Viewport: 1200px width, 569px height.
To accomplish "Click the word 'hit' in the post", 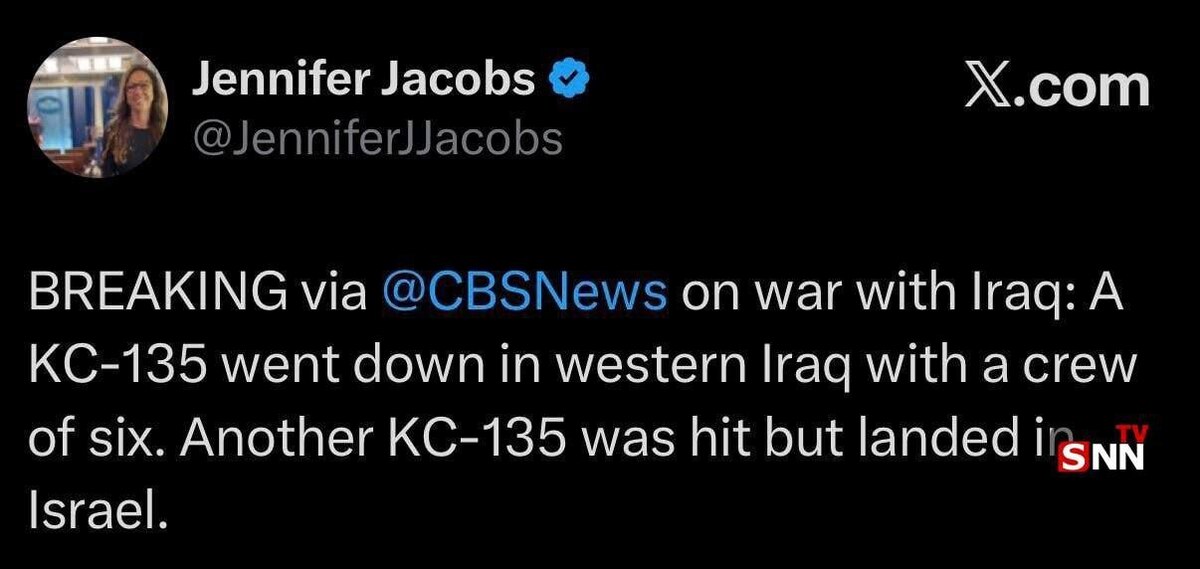I will point(766,440).
